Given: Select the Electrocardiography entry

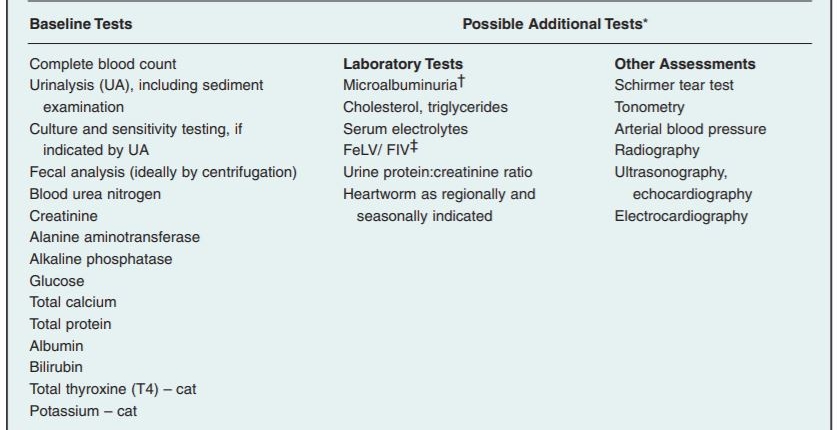Looking at the screenshot, I should pos(681,216).
